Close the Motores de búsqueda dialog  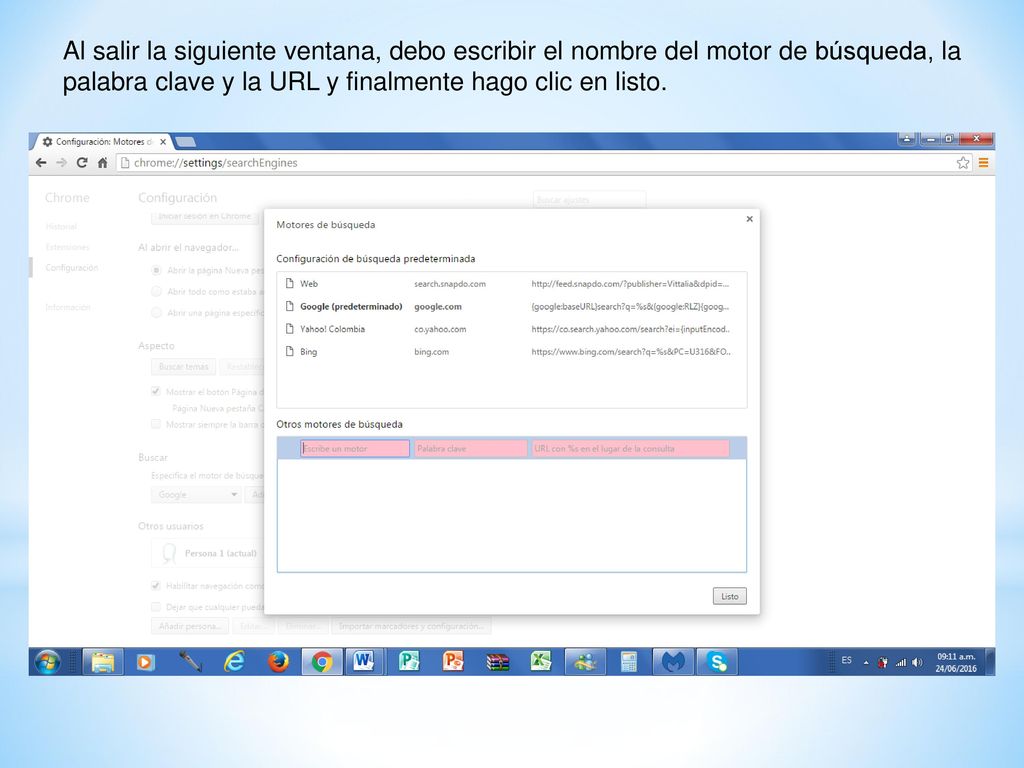tap(750, 219)
